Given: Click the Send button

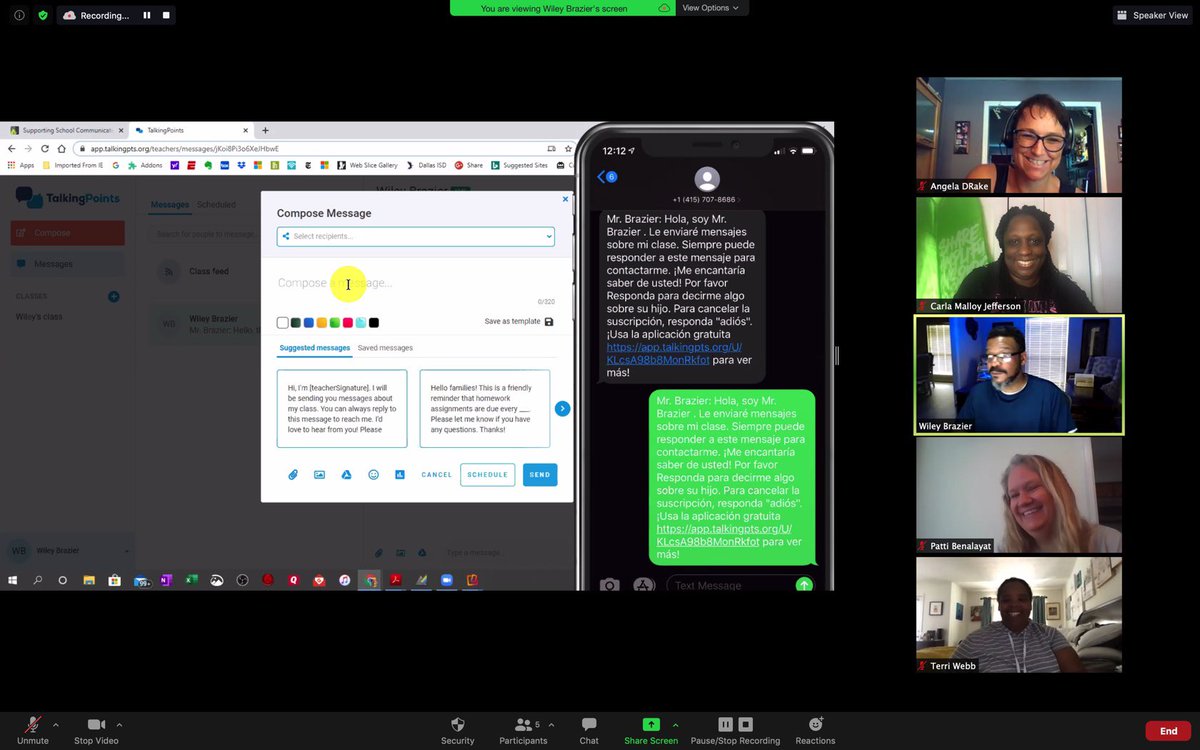Looking at the screenshot, I should point(540,474).
